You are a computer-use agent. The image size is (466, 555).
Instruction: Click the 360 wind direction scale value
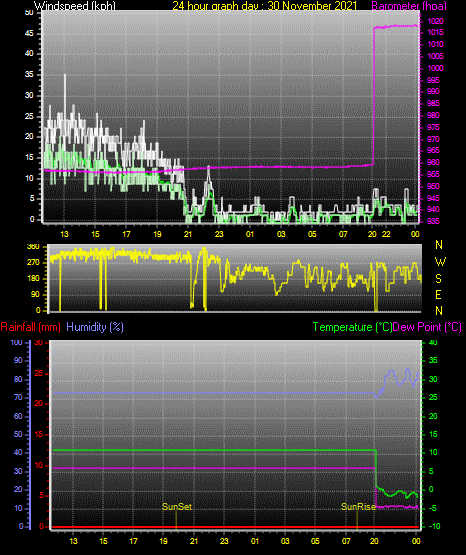[x=33, y=247]
